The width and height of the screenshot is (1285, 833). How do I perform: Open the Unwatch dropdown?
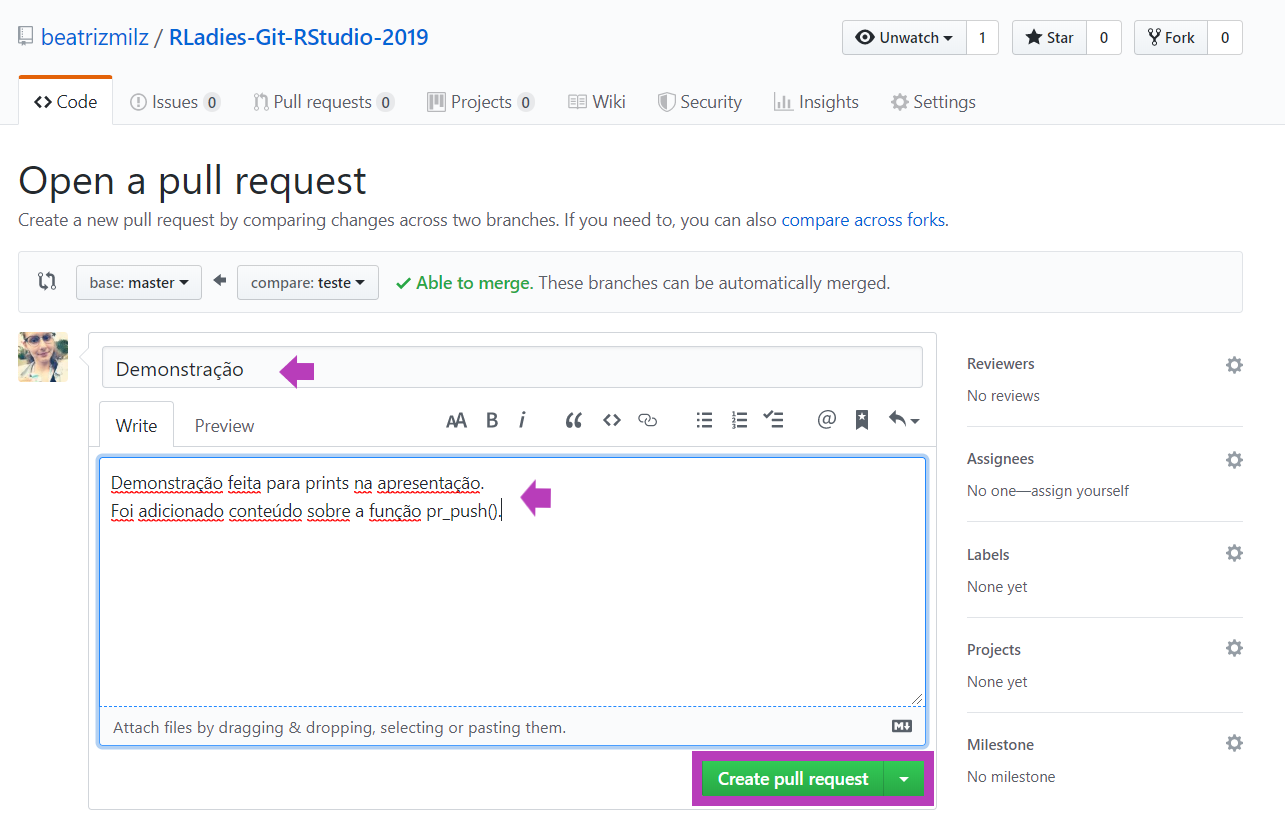(x=905, y=38)
